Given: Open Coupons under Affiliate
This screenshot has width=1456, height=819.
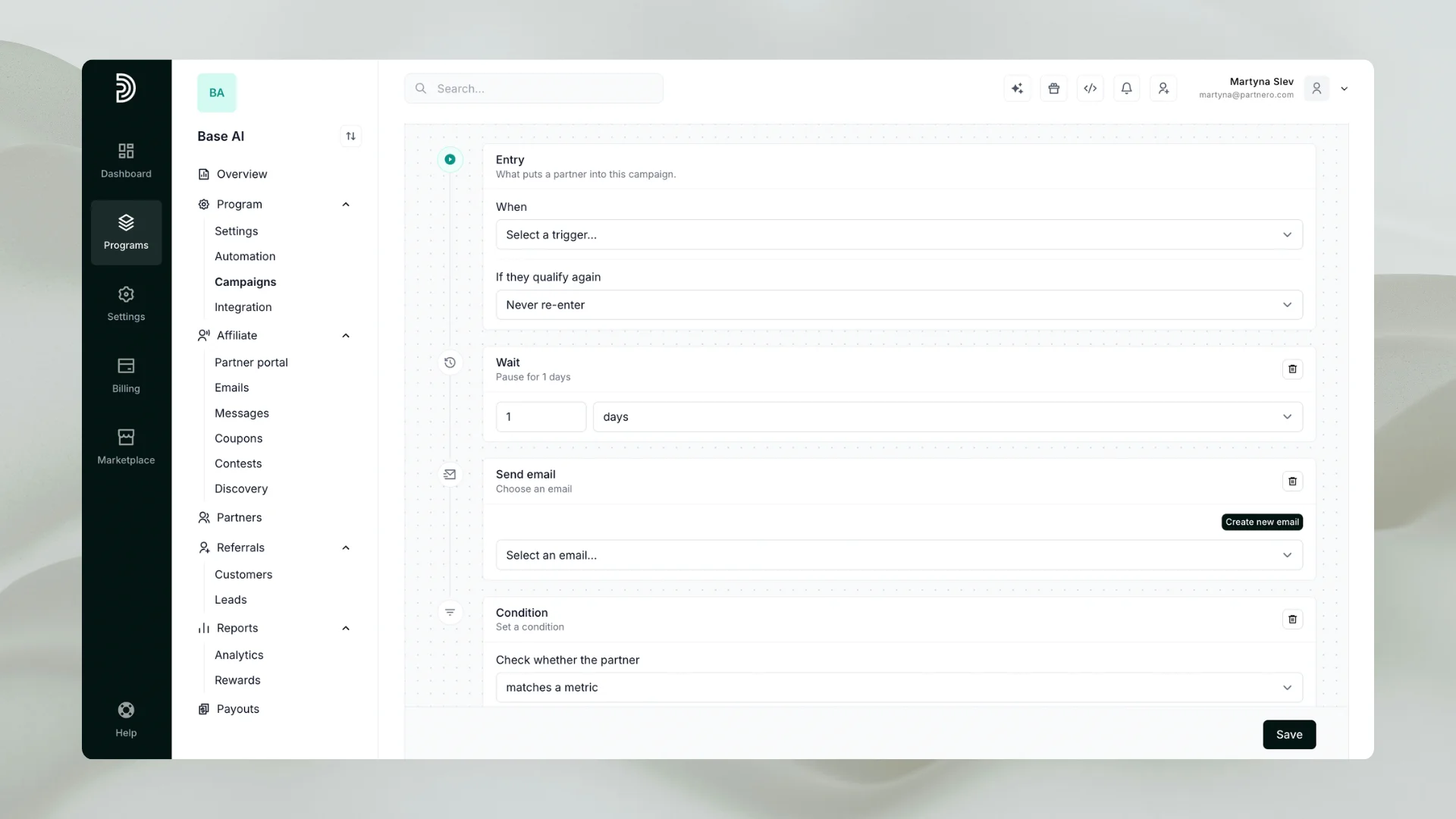Looking at the screenshot, I should 238,438.
